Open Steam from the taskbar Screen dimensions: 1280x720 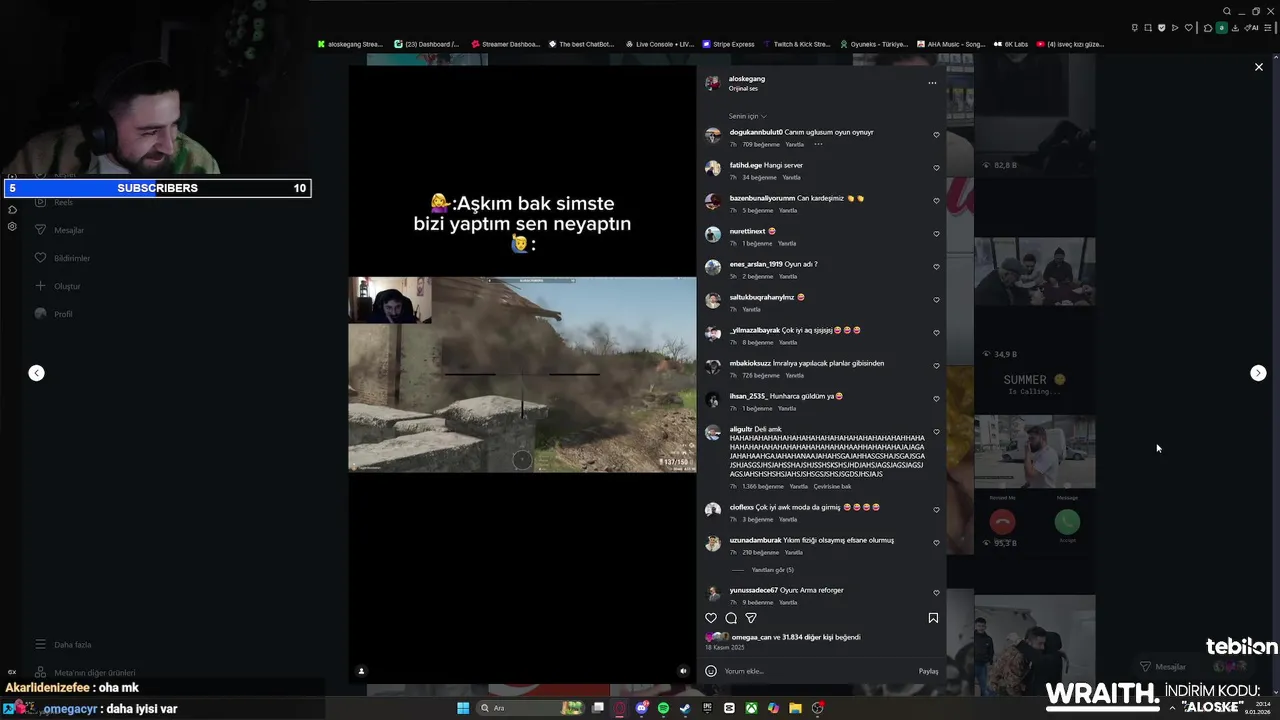(x=685, y=708)
